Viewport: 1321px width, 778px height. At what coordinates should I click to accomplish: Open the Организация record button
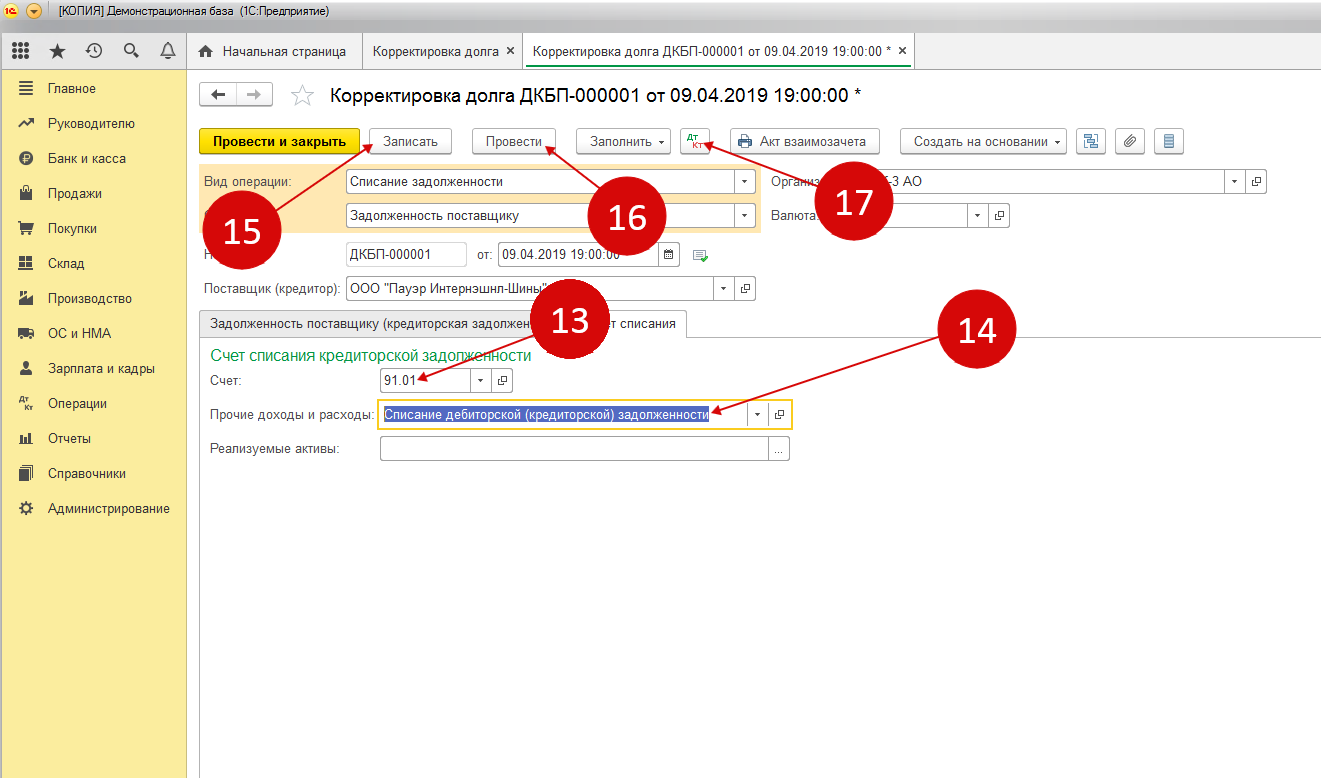(1257, 182)
